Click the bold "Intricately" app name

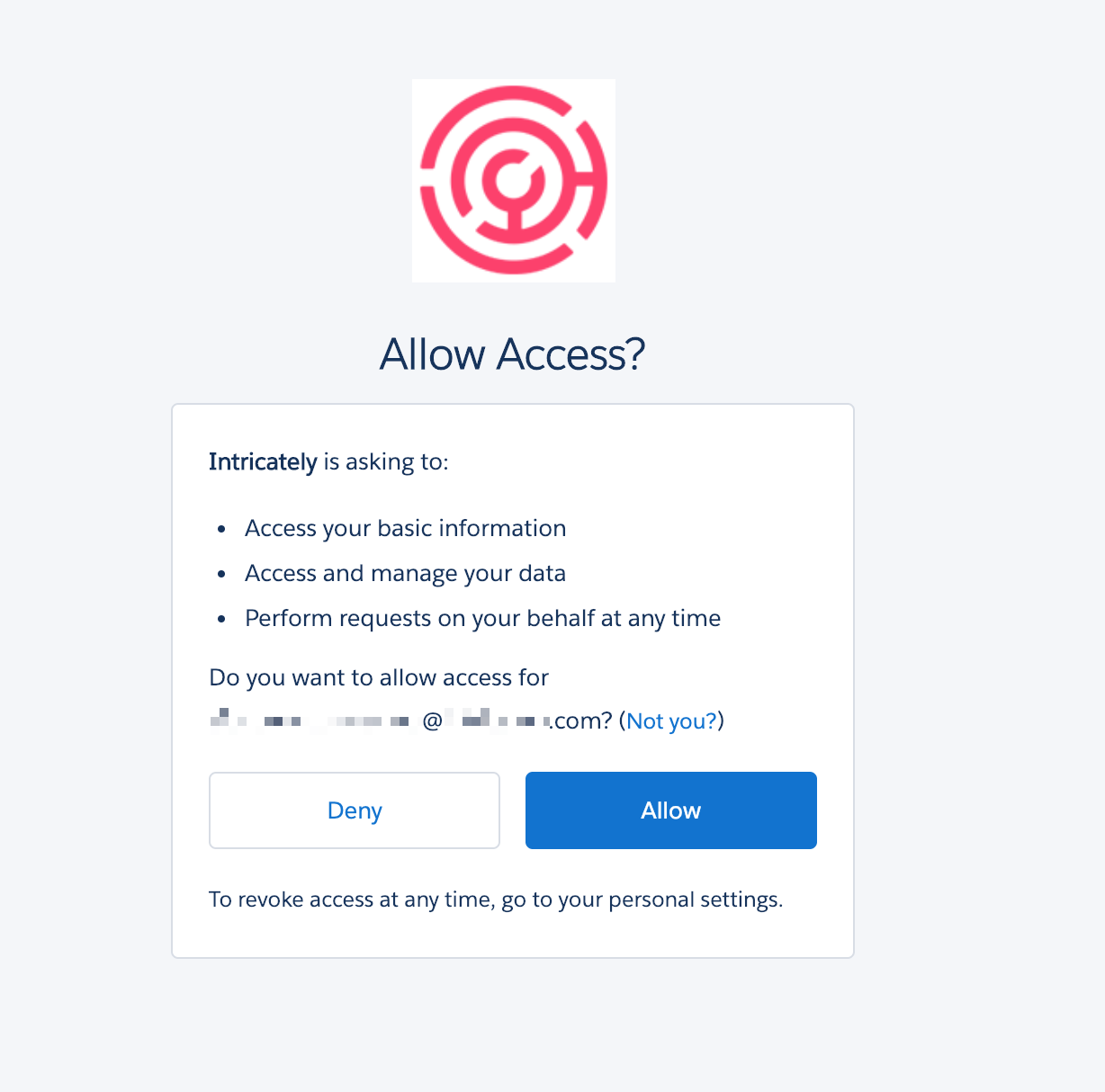[x=263, y=462]
